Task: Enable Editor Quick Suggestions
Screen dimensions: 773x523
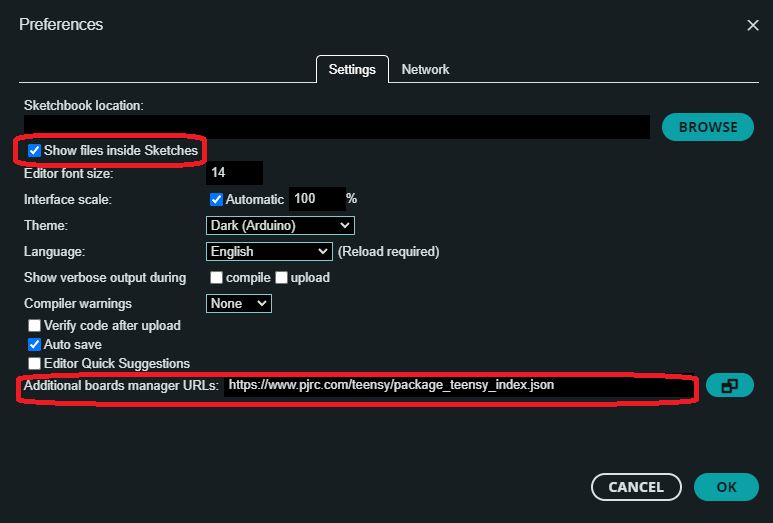Action: click(34, 363)
